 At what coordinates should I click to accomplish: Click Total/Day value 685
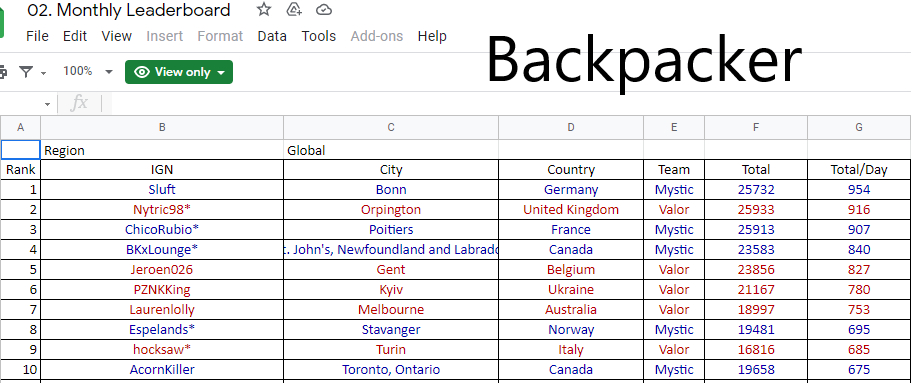click(859, 350)
